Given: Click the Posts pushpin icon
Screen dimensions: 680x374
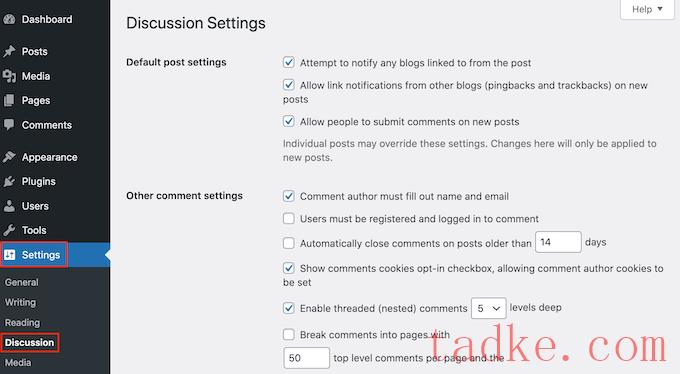Looking at the screenshot, I should point(9,51).
